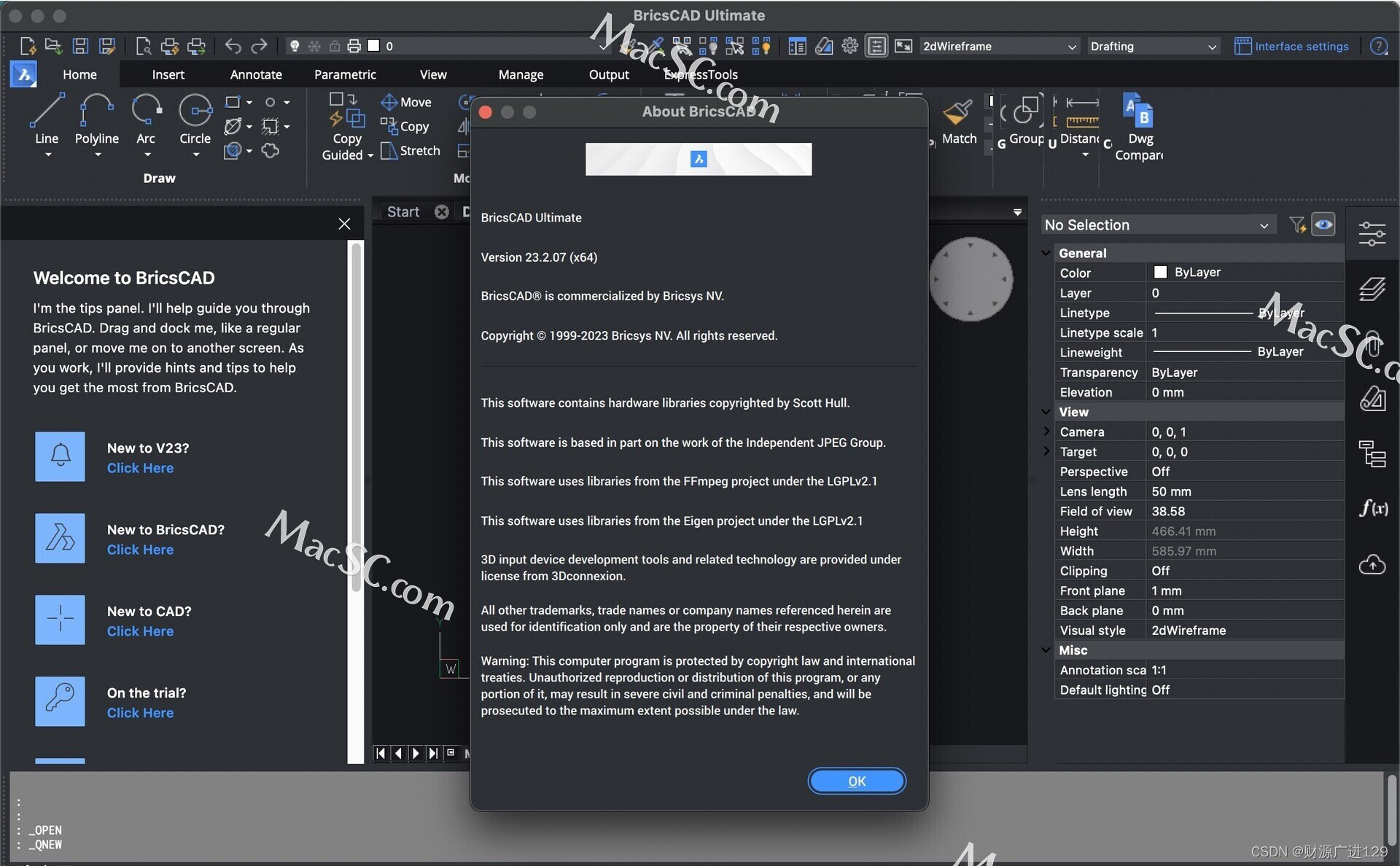Open the Structure tree panel icon
Screen dimensions: 1400x866
[1372, 453]
